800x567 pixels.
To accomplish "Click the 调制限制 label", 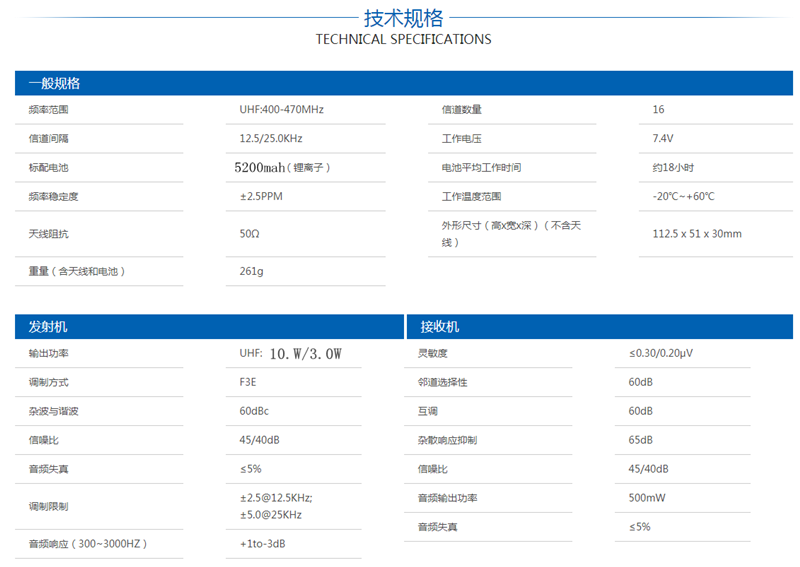I will pyautogui.click(x=48, y=507).
